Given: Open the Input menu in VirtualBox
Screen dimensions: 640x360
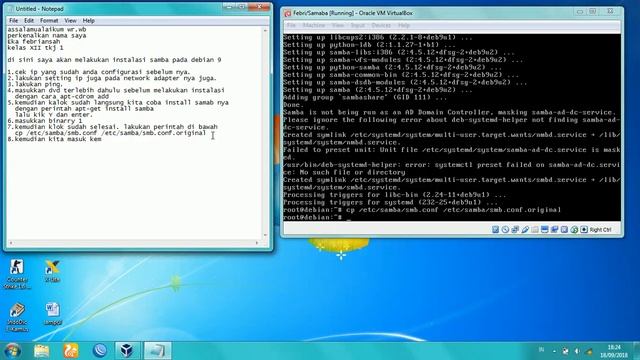Looking at the screenshot, I should tap(358, 25).
